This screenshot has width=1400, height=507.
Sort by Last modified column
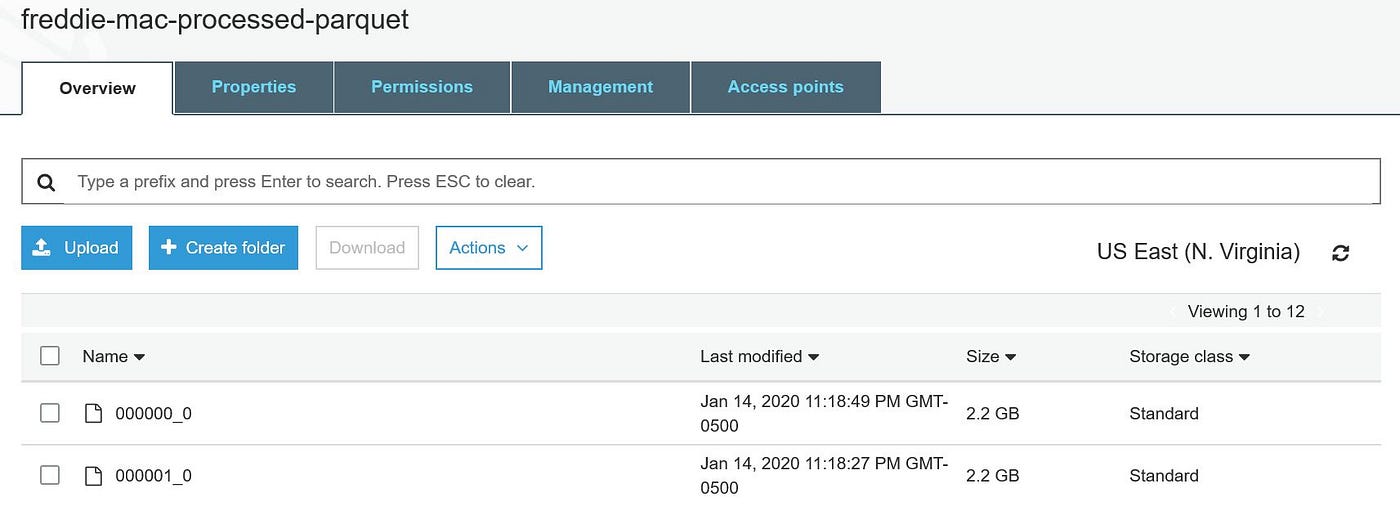coord(760,356)
